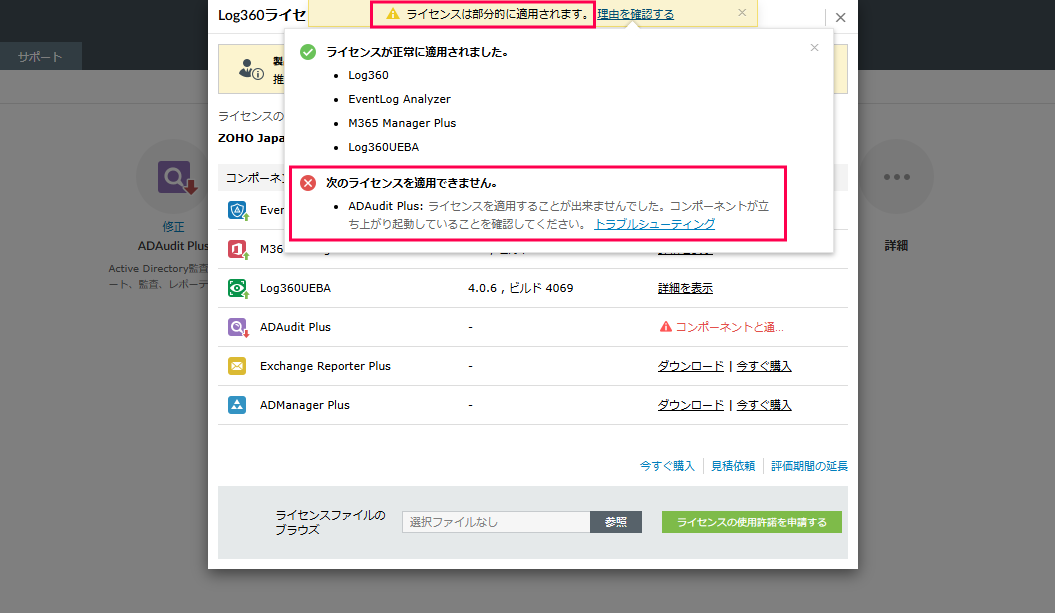This screenshot has height=613, width=1055.
Task: Click red warning triangle in ADAudit Plus row
Action: (x=665, y=327)
